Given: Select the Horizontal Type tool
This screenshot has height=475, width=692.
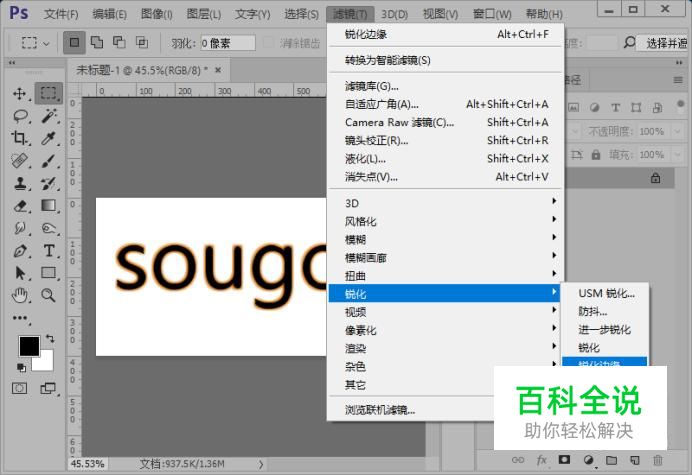Looking at the screenshot, I should pyautogui.click(x=49, y=251).
